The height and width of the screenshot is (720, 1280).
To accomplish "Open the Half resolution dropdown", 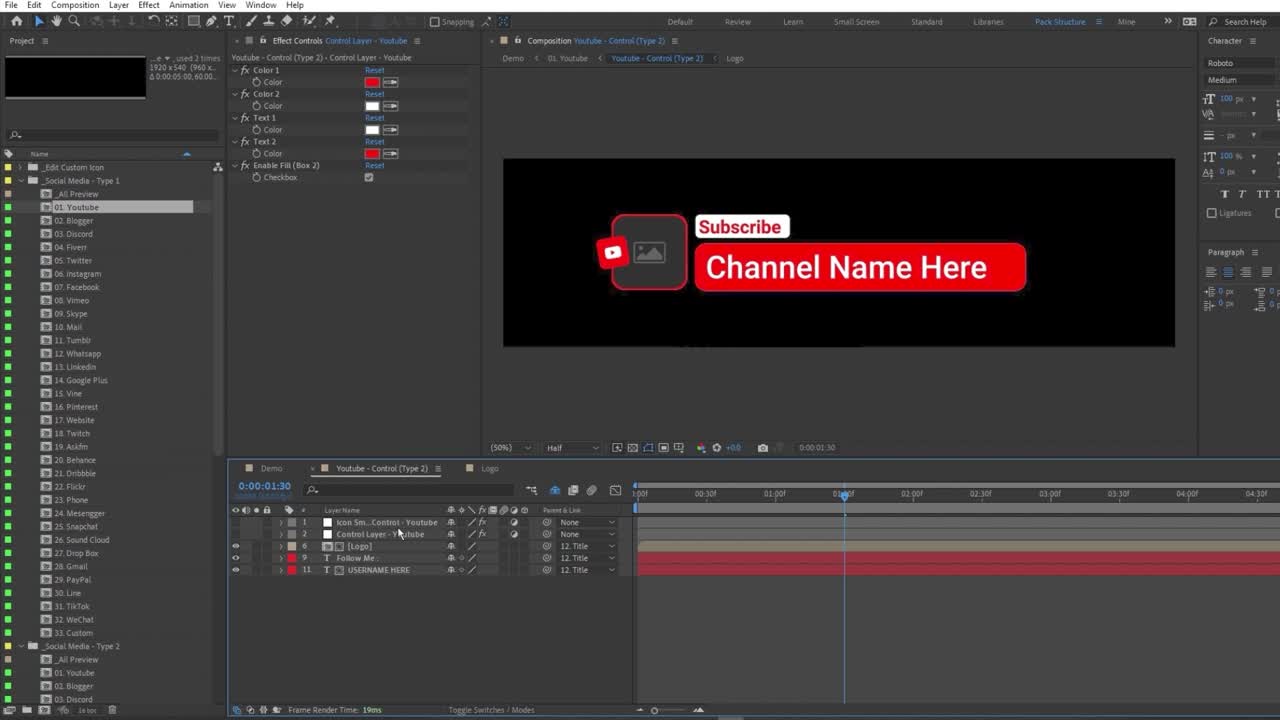I will pos(568,447).
